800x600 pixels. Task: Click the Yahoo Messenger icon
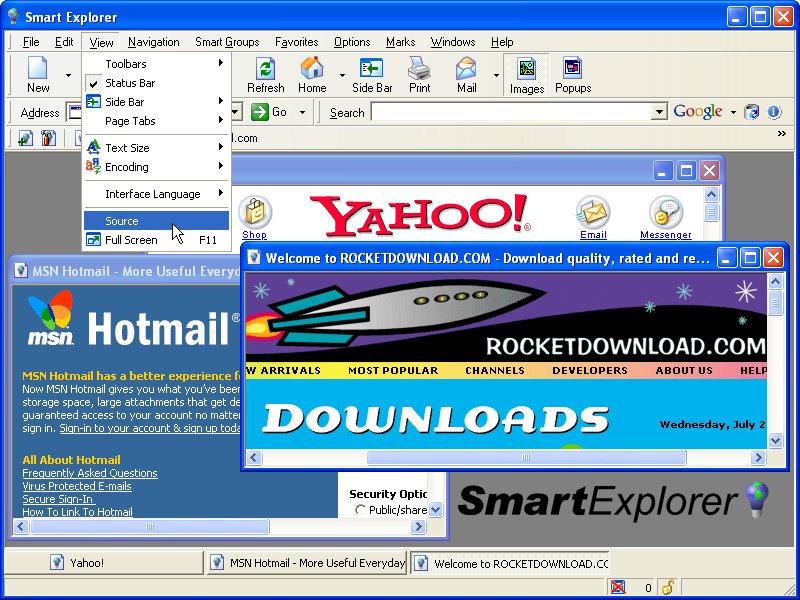tap(665, 213)
